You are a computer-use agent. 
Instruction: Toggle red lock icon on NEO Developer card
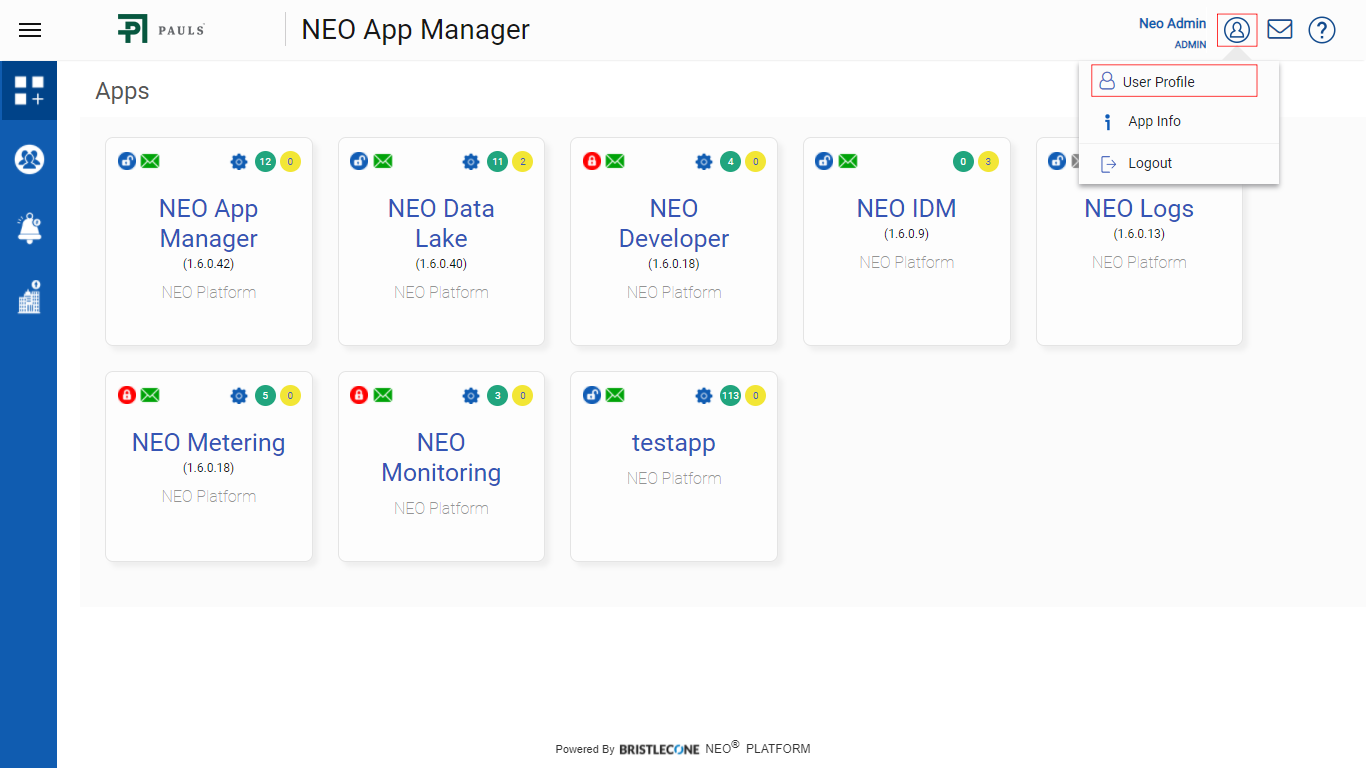tap(592, 161)
